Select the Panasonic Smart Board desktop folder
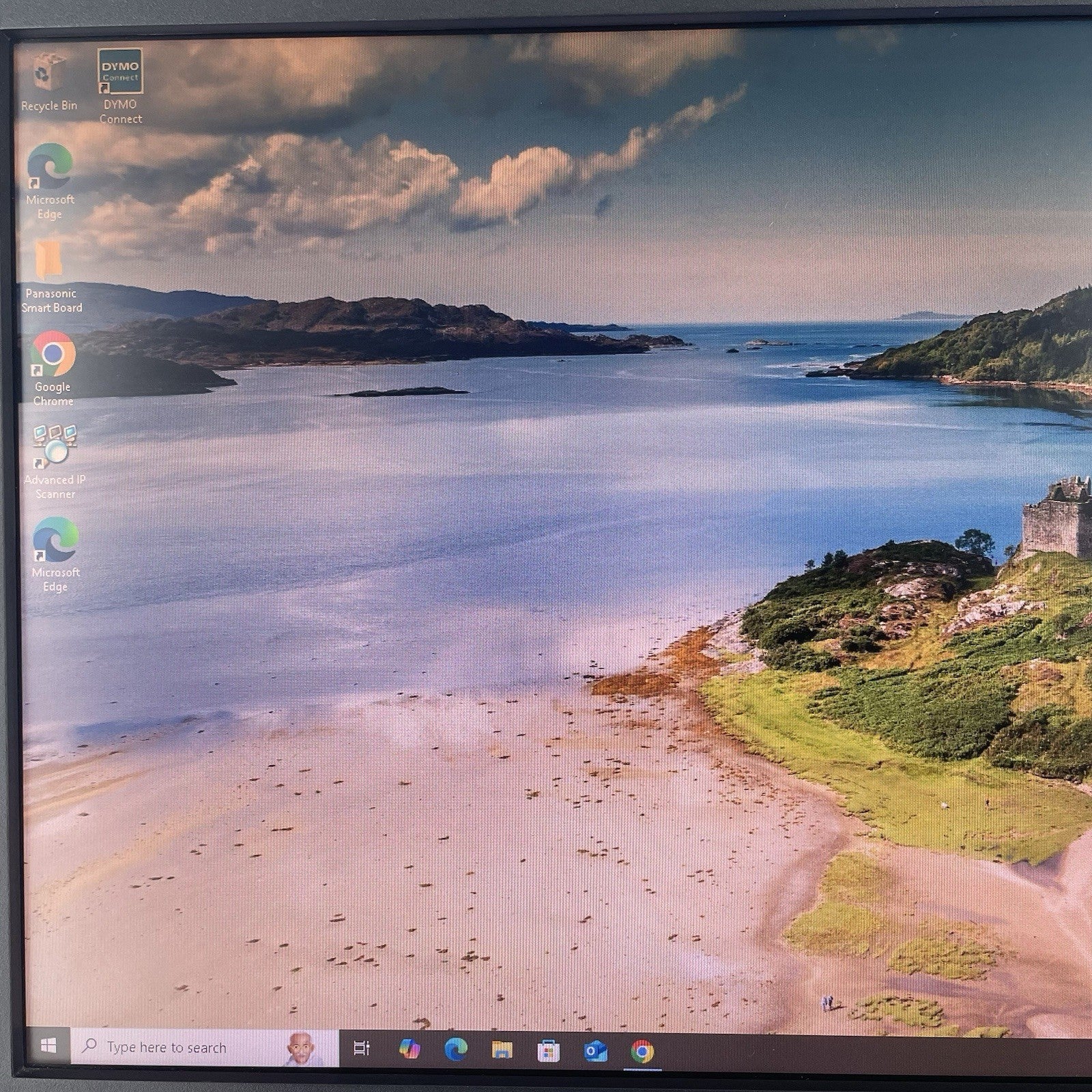Screen dimensions: 1092x1092 (49, 260)
